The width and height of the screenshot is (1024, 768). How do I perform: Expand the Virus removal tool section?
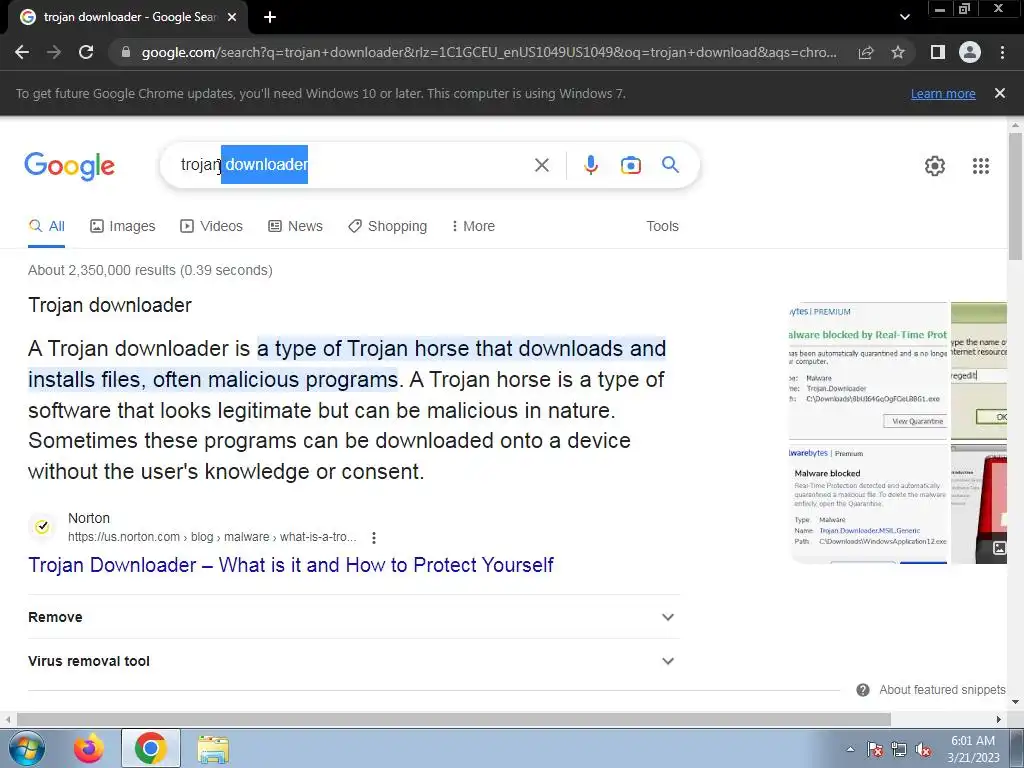[353, 661]
